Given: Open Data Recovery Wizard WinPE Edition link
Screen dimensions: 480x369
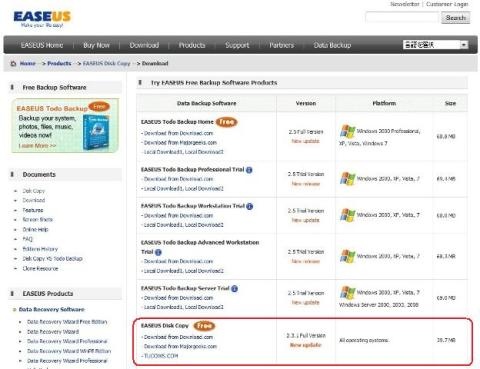Looking at the screenshot, I should click(69, 351).
